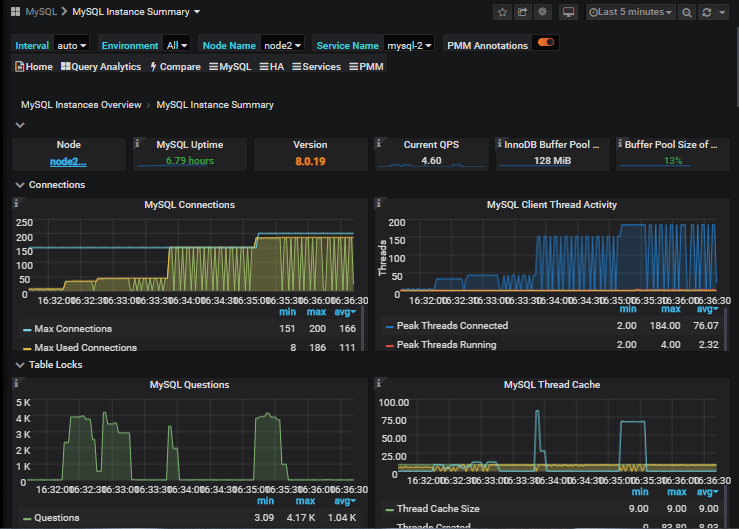The image size is (739, 529).
Task: Toggle the Thread Cache Size series
Action: click(x=438, y=509)
